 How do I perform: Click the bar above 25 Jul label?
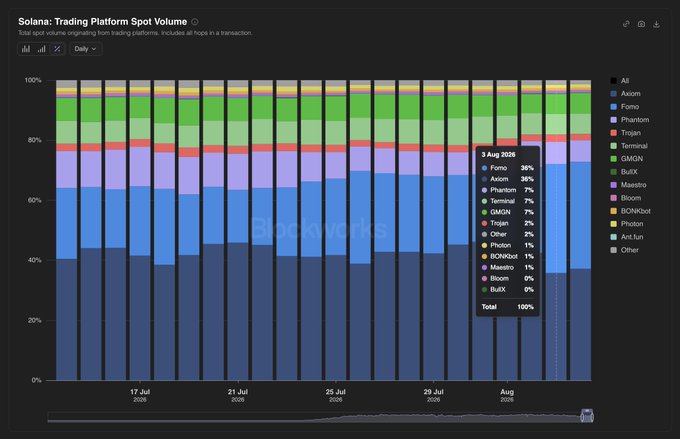point(336,230)
